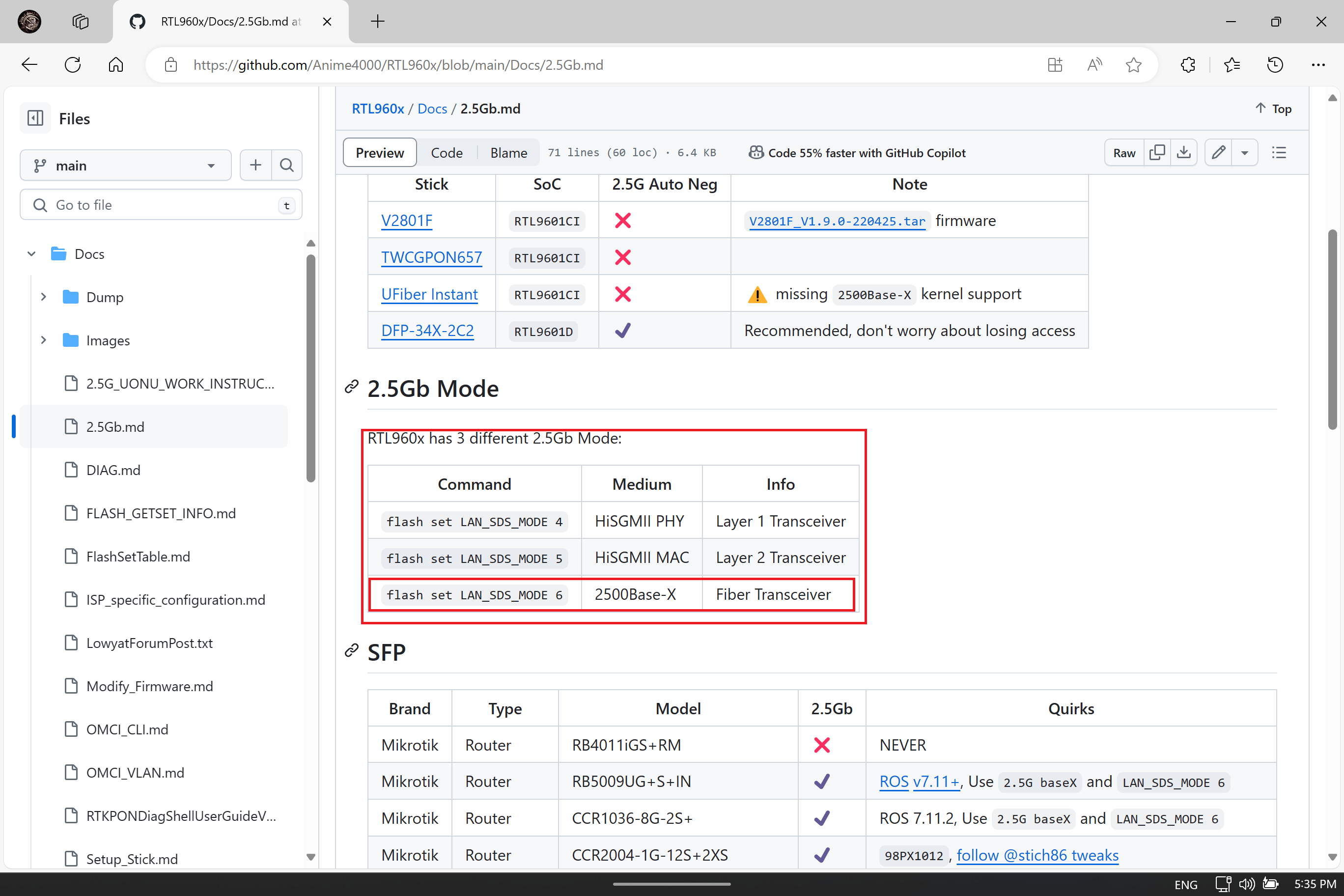Viewport: 1344px width, 896px height.
Task: Copy raw file contents icon
Action: coord(1157,153)
